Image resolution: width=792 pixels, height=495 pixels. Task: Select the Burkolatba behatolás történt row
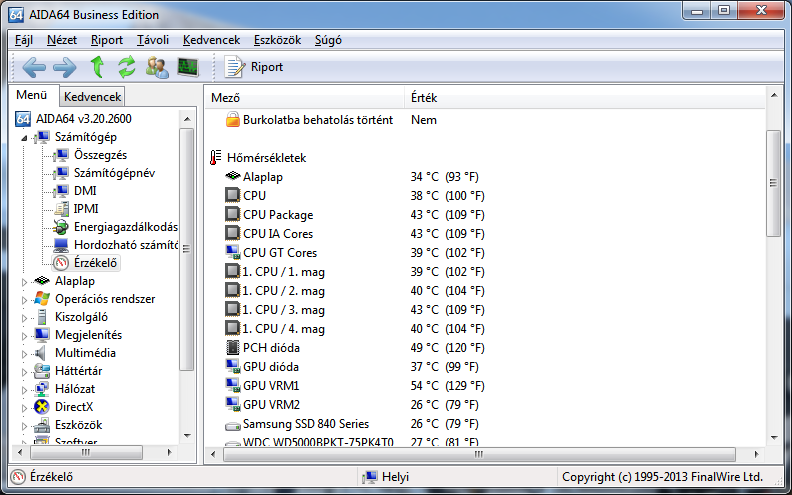[485, 120]
